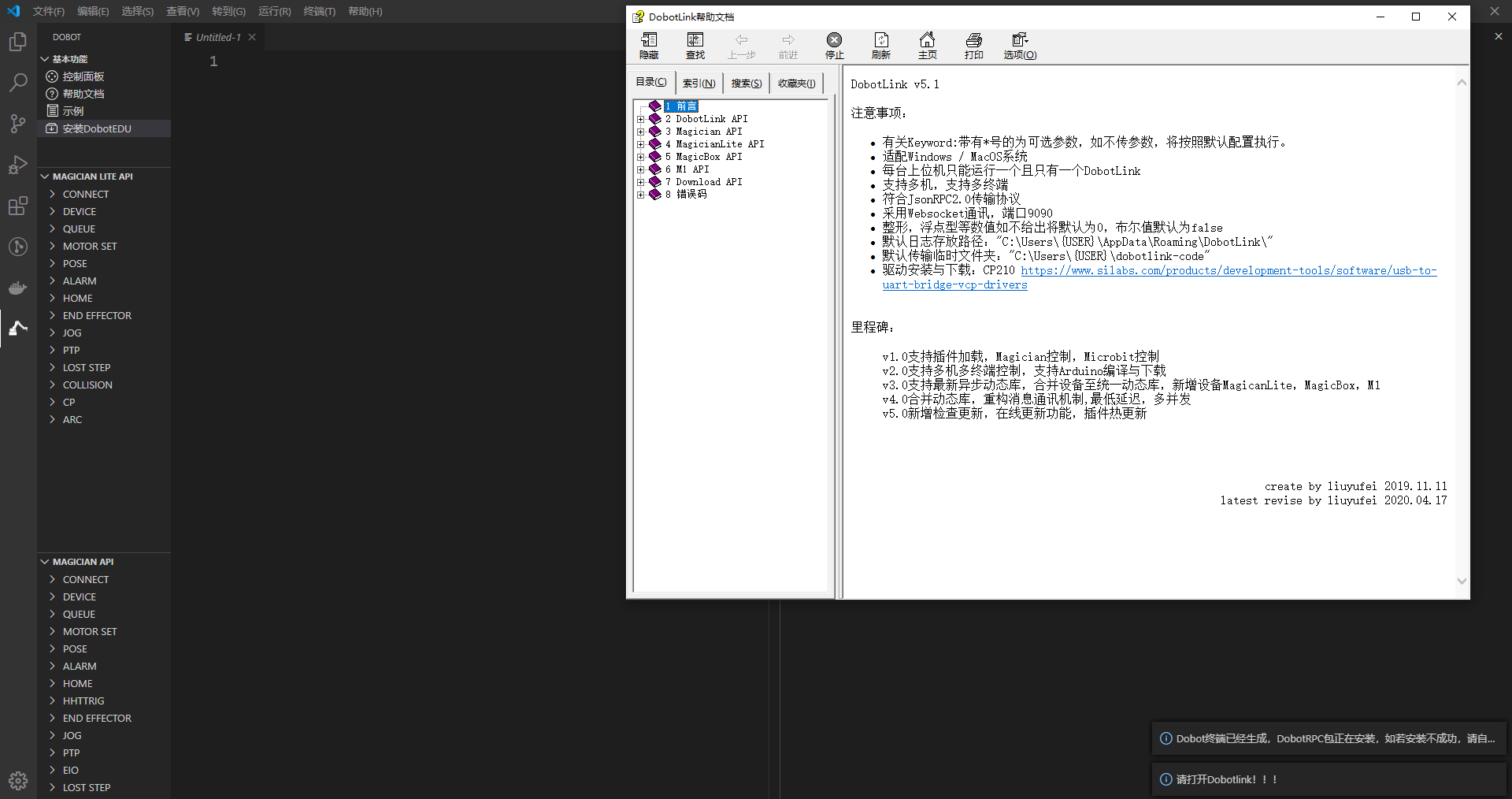This screenshot has width=1512, height=799.
Task: Expand LOST STEP in MAGICIAN API
Action: click(x=104, y=787)
